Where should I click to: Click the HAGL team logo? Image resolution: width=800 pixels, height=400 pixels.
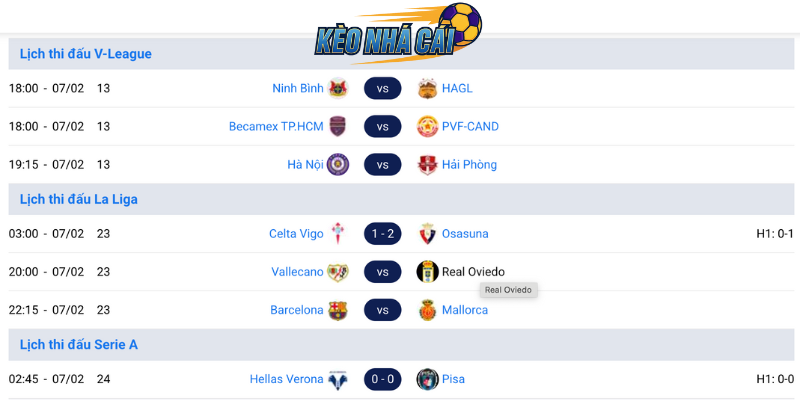(x=428, y=88)
